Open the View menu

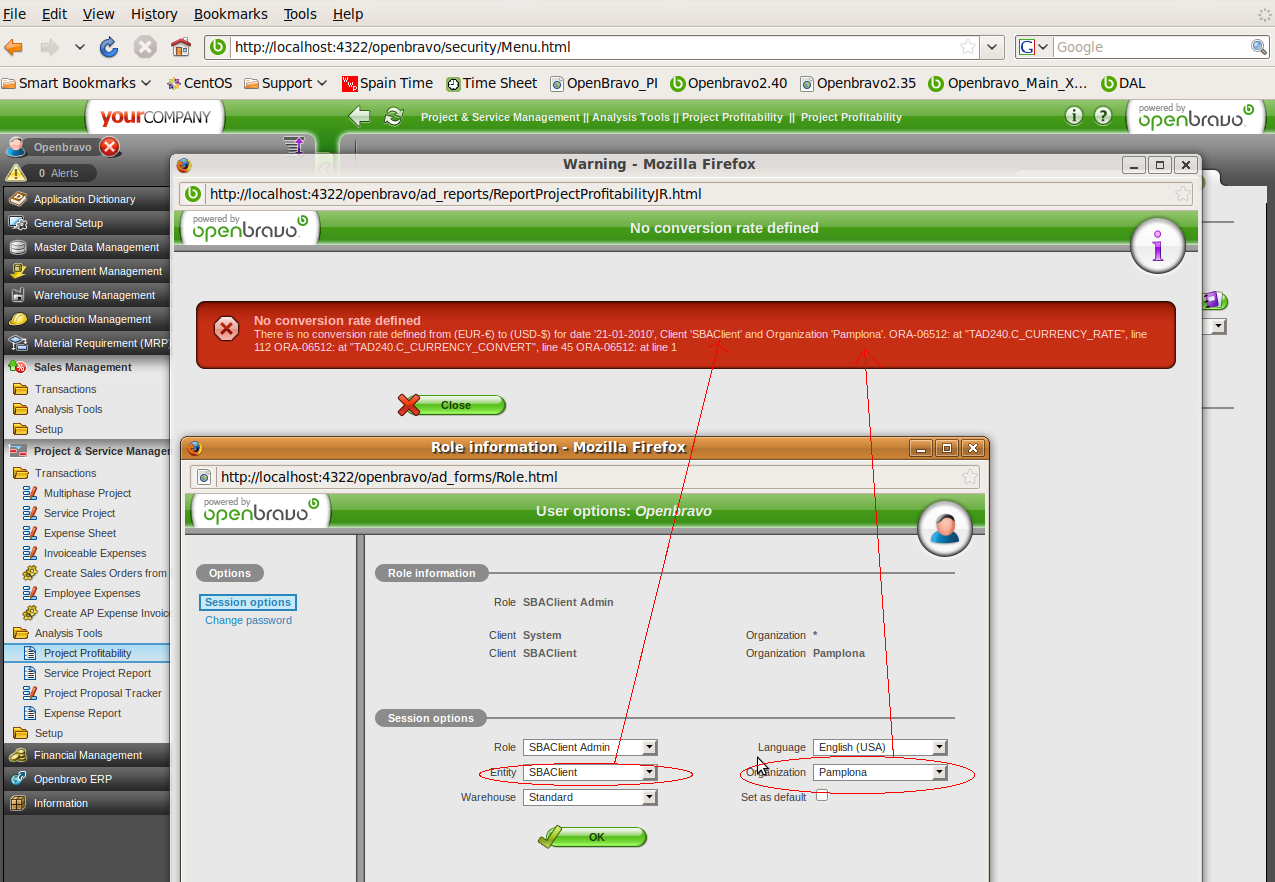pyautogui.click(x=98, y=14)
